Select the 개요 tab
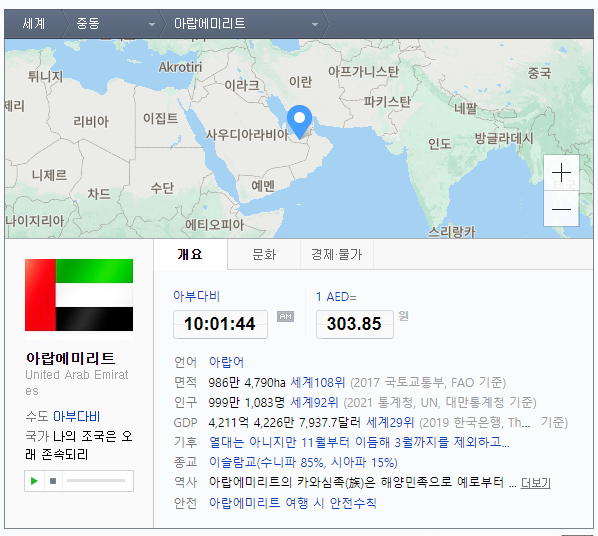Screen dimensions: 598x536 [x=190, y=254]
